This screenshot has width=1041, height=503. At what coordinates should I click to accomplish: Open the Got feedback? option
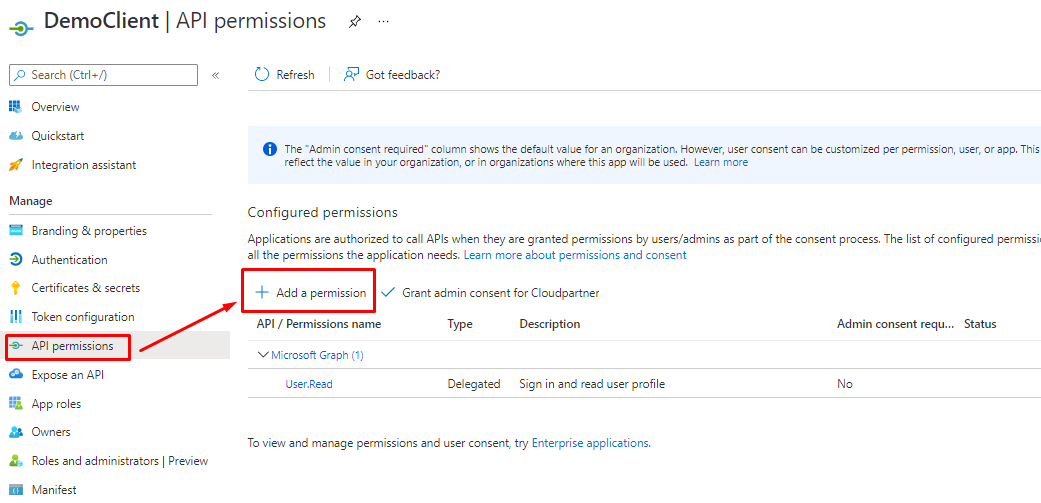[392, 75]
